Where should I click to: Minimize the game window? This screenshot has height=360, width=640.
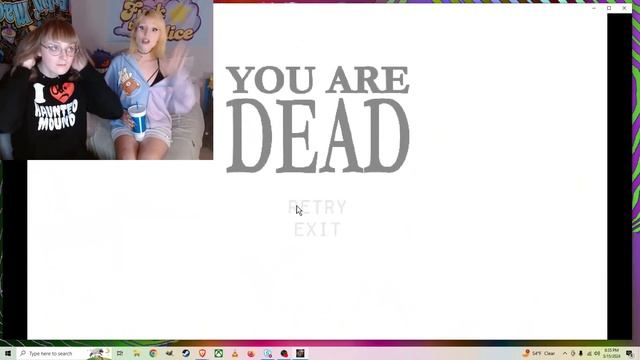pos(594,8)
